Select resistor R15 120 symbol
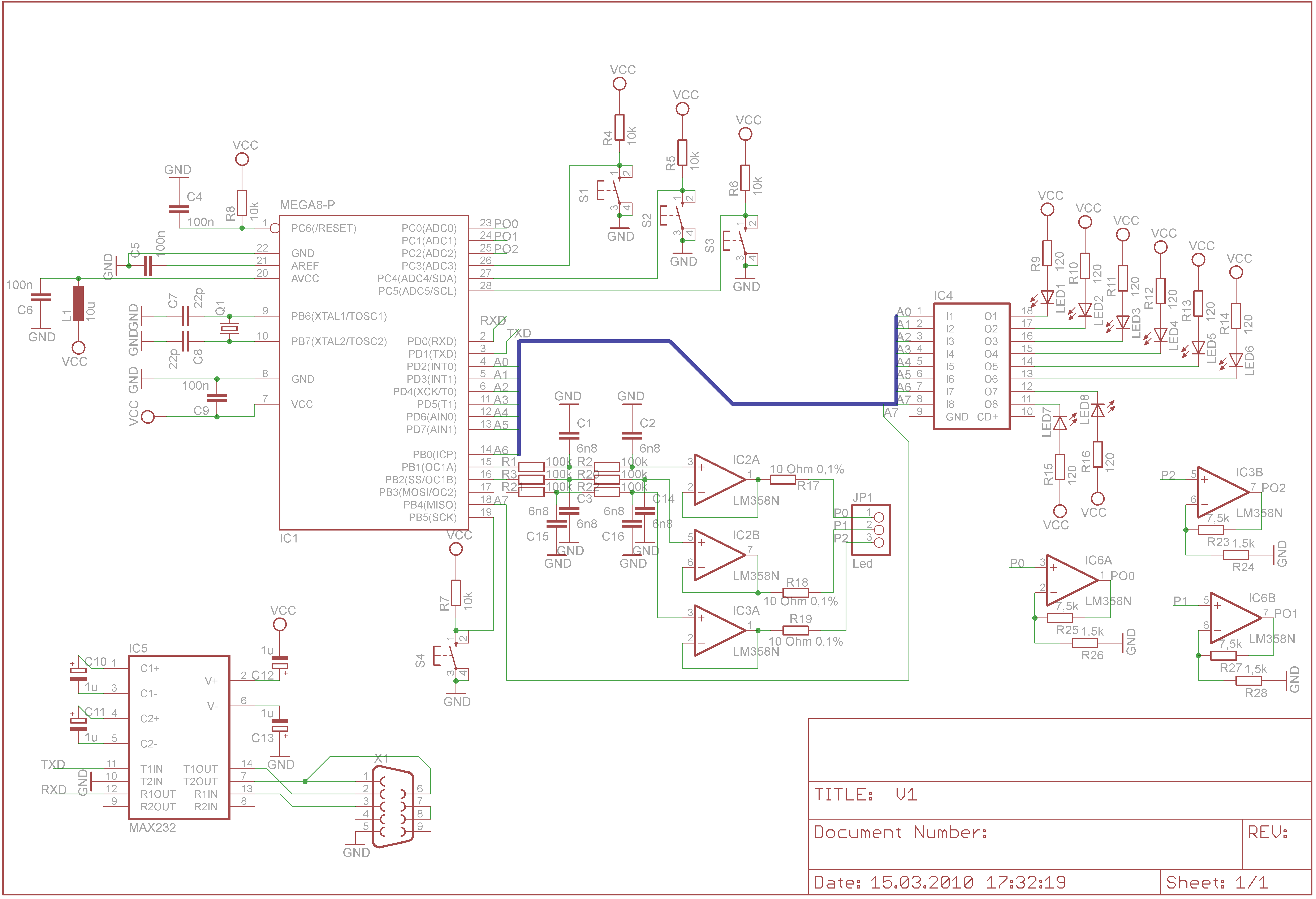The image size is (1316, 899). click(1060, 467)
